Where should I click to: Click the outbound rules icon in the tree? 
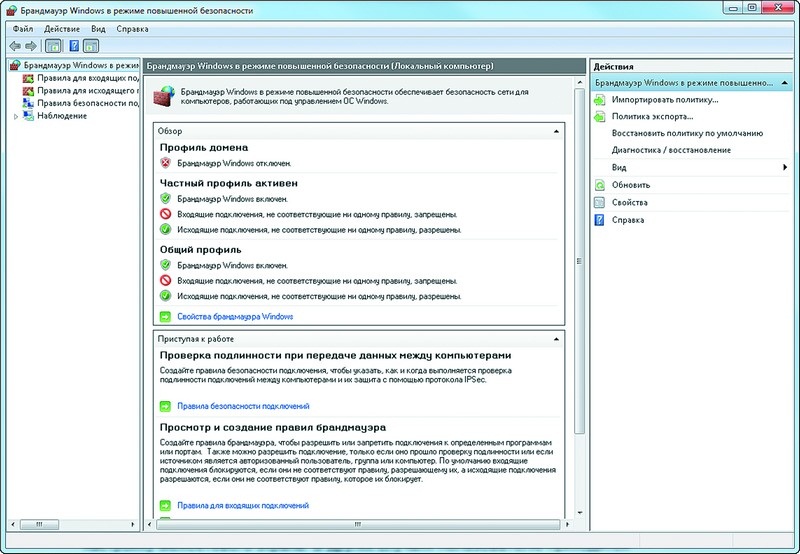pos(28,91)
